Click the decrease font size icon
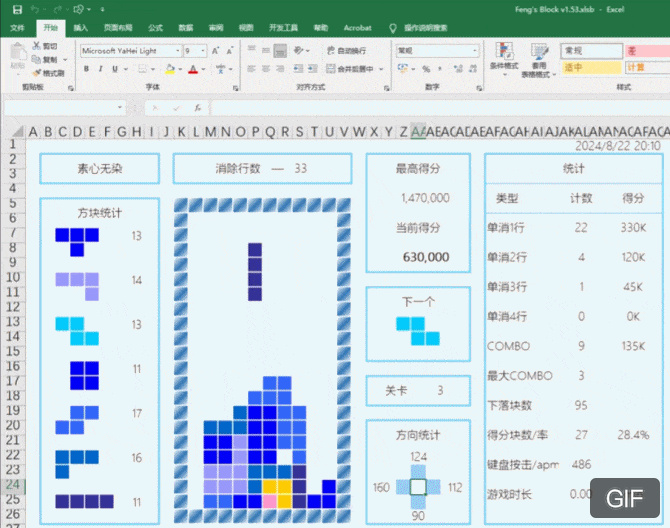 tap(230, 50)
